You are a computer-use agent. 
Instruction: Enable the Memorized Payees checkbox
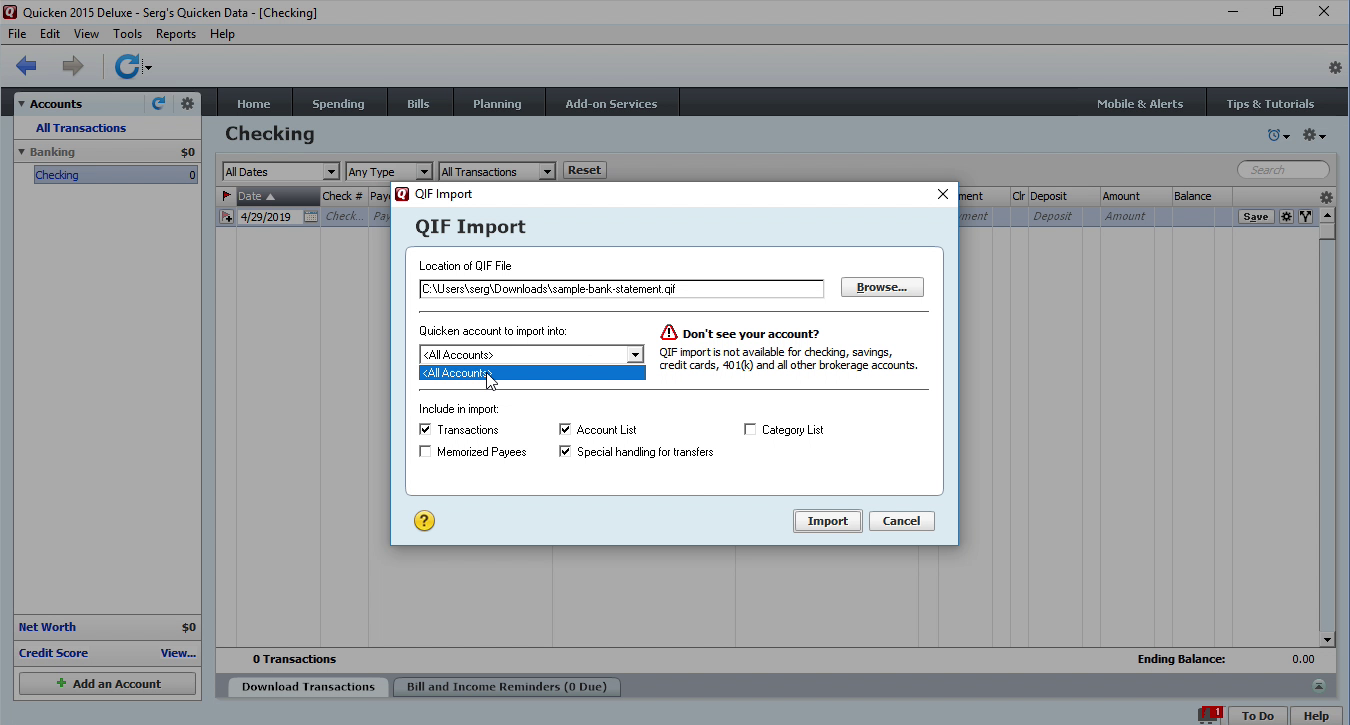click(x=425, y=451)
